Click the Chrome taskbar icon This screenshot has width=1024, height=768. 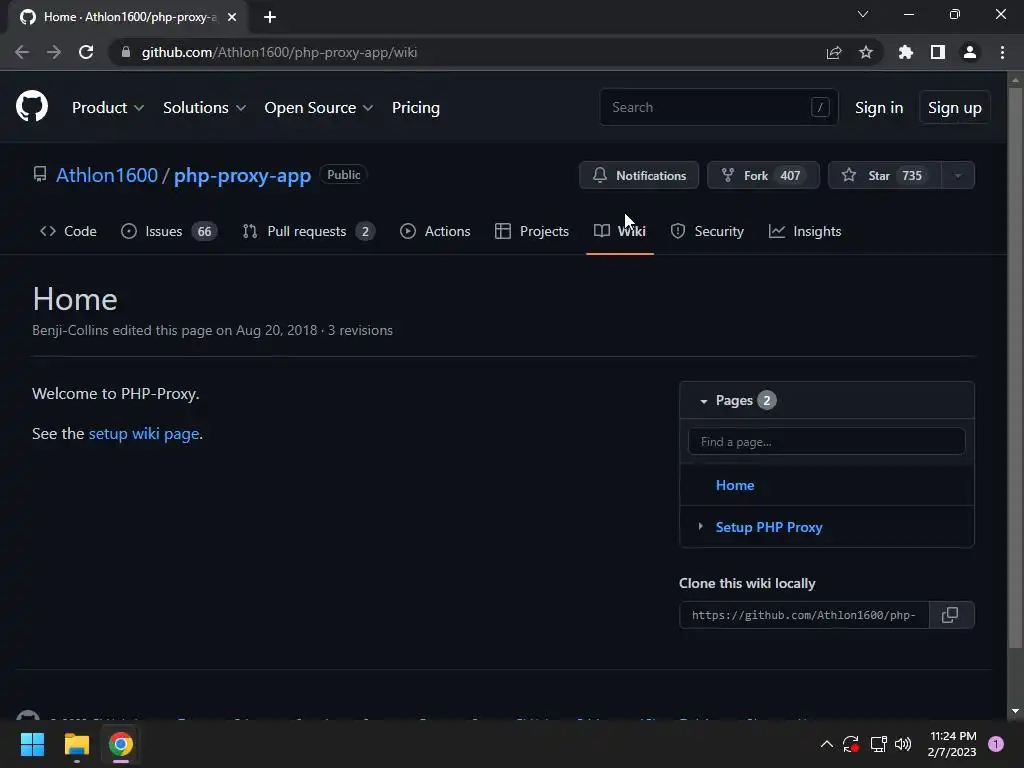tap(120, 744)
